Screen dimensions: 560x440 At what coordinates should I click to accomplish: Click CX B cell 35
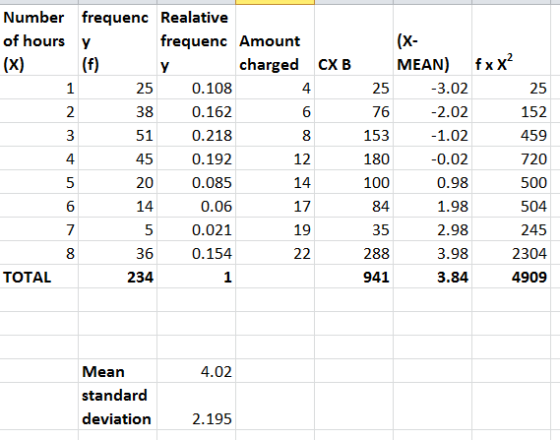[x=354, y=230]
